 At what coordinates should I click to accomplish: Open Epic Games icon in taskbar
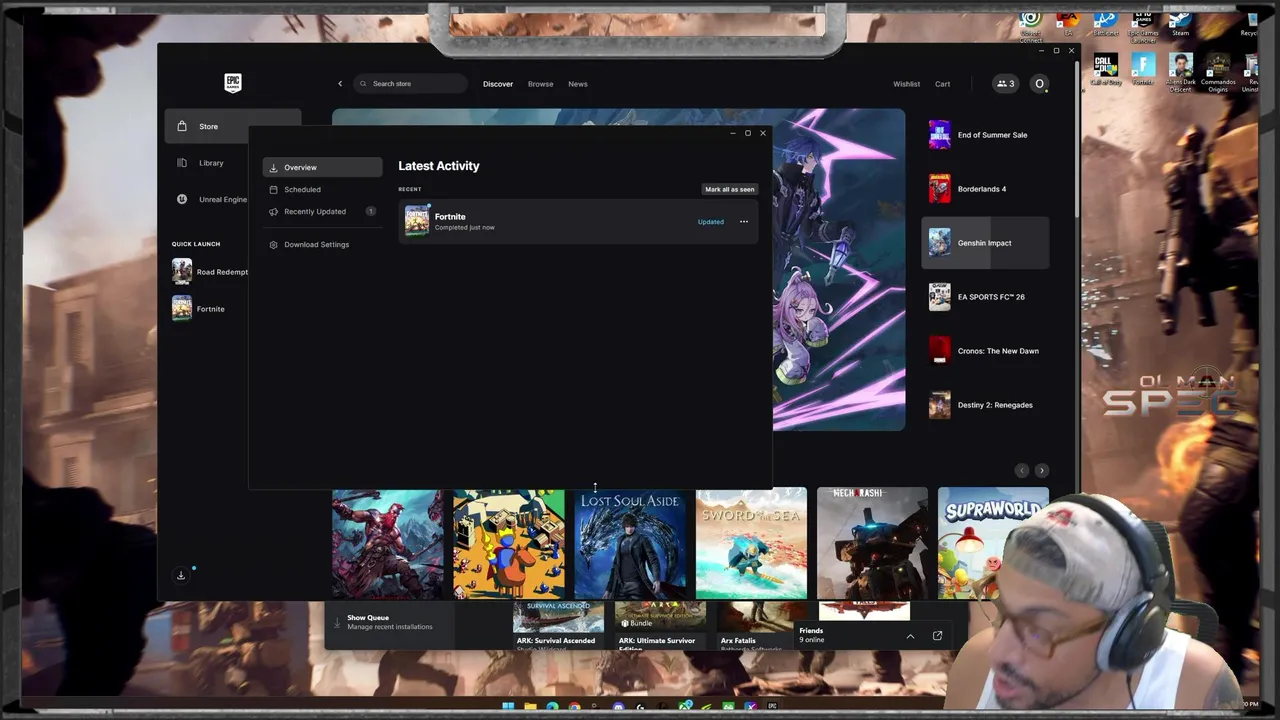coord(772,706)
